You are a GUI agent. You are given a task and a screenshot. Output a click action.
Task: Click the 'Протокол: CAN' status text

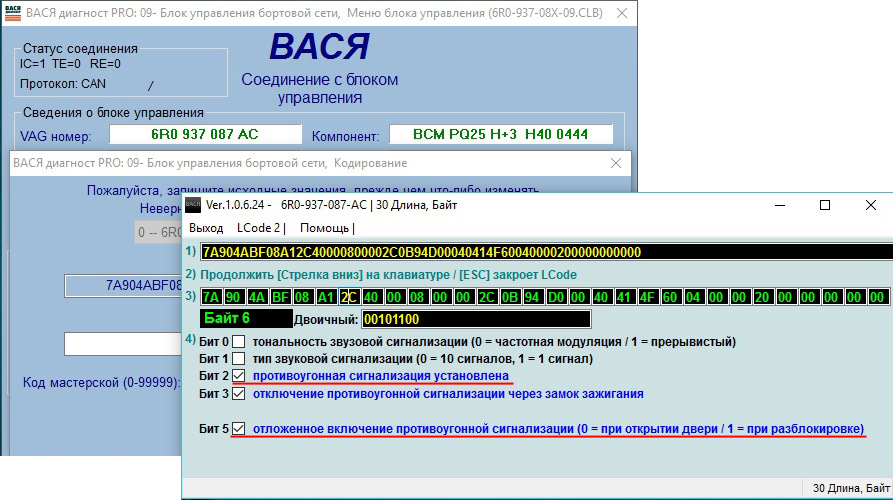click(x=63, y=84)
